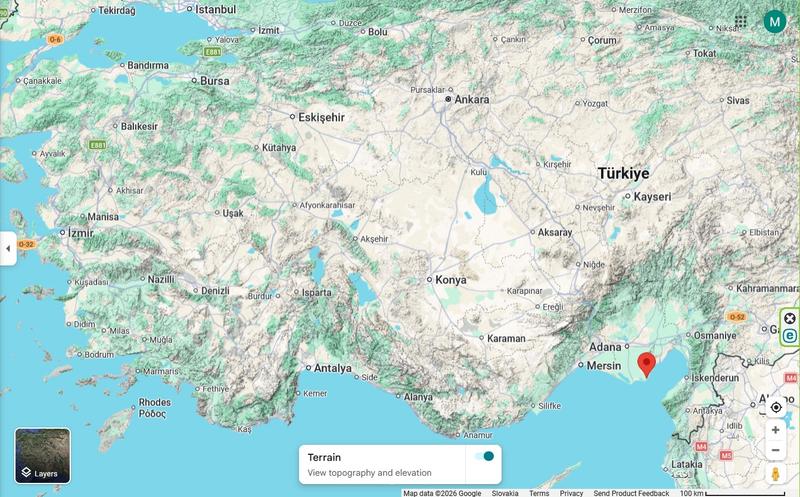Click the Osmaniye city label
Image resolution: width=800 pixels, height=497 pixels.
point(715,336)
